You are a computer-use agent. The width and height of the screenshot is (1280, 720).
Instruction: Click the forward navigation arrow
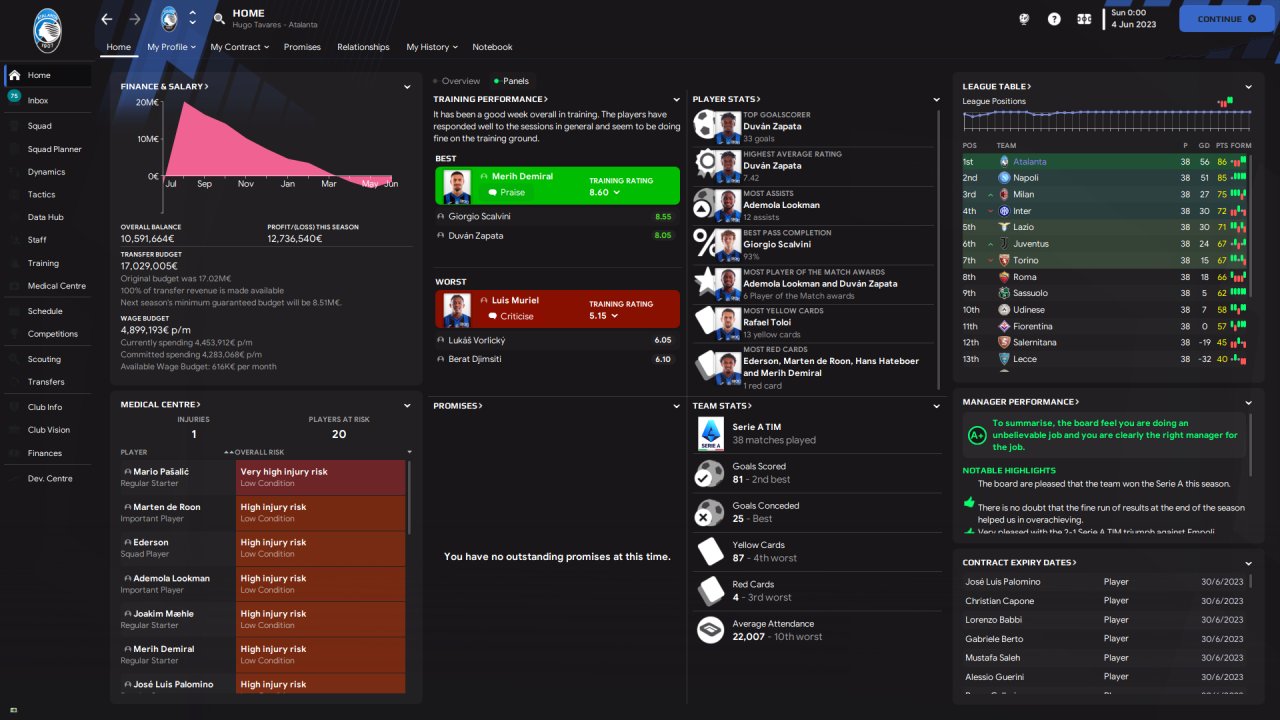click(135, 19)
